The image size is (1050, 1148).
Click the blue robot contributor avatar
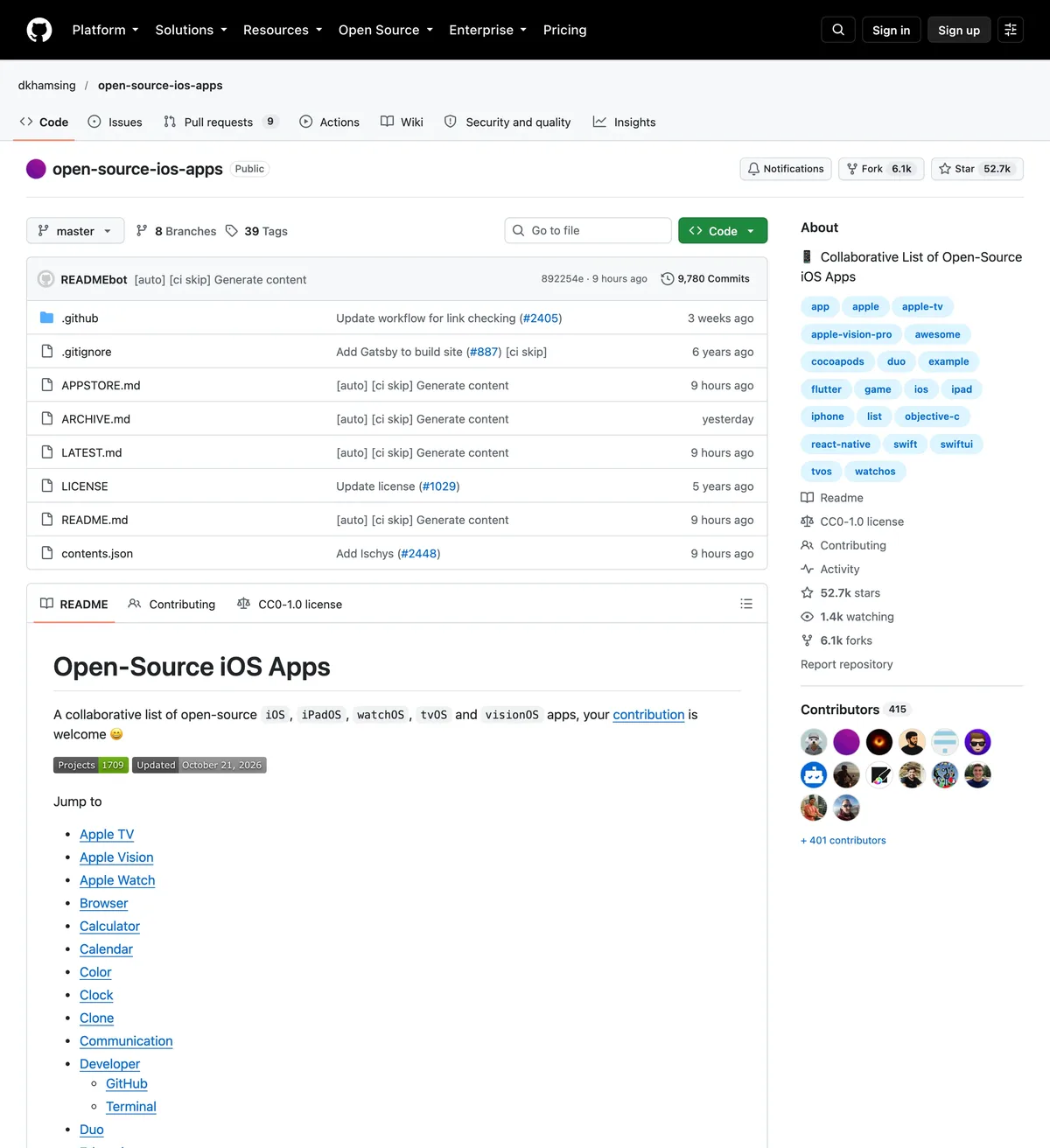pos(814,774)
